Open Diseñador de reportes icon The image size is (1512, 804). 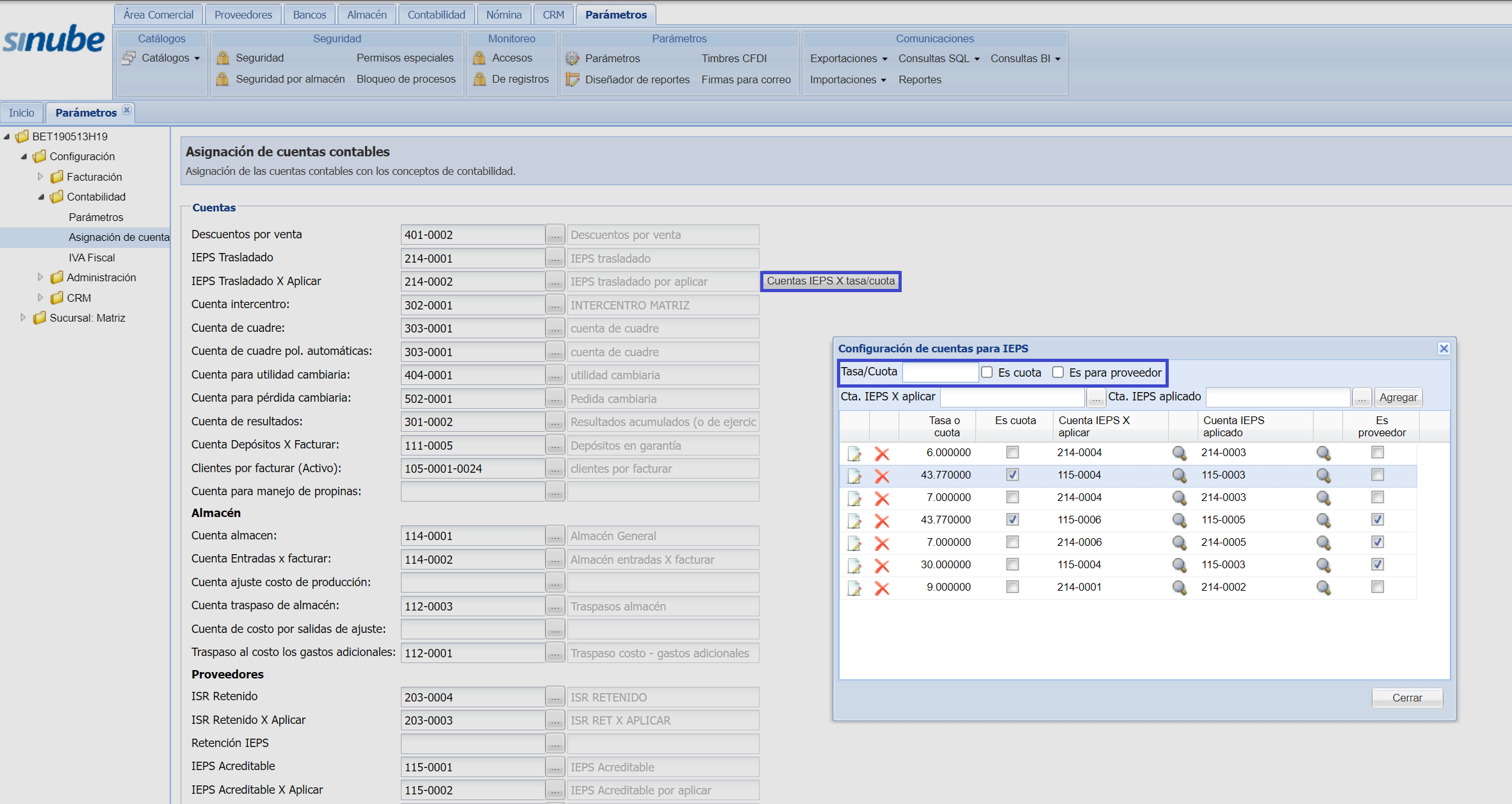[x=572, y=79]
